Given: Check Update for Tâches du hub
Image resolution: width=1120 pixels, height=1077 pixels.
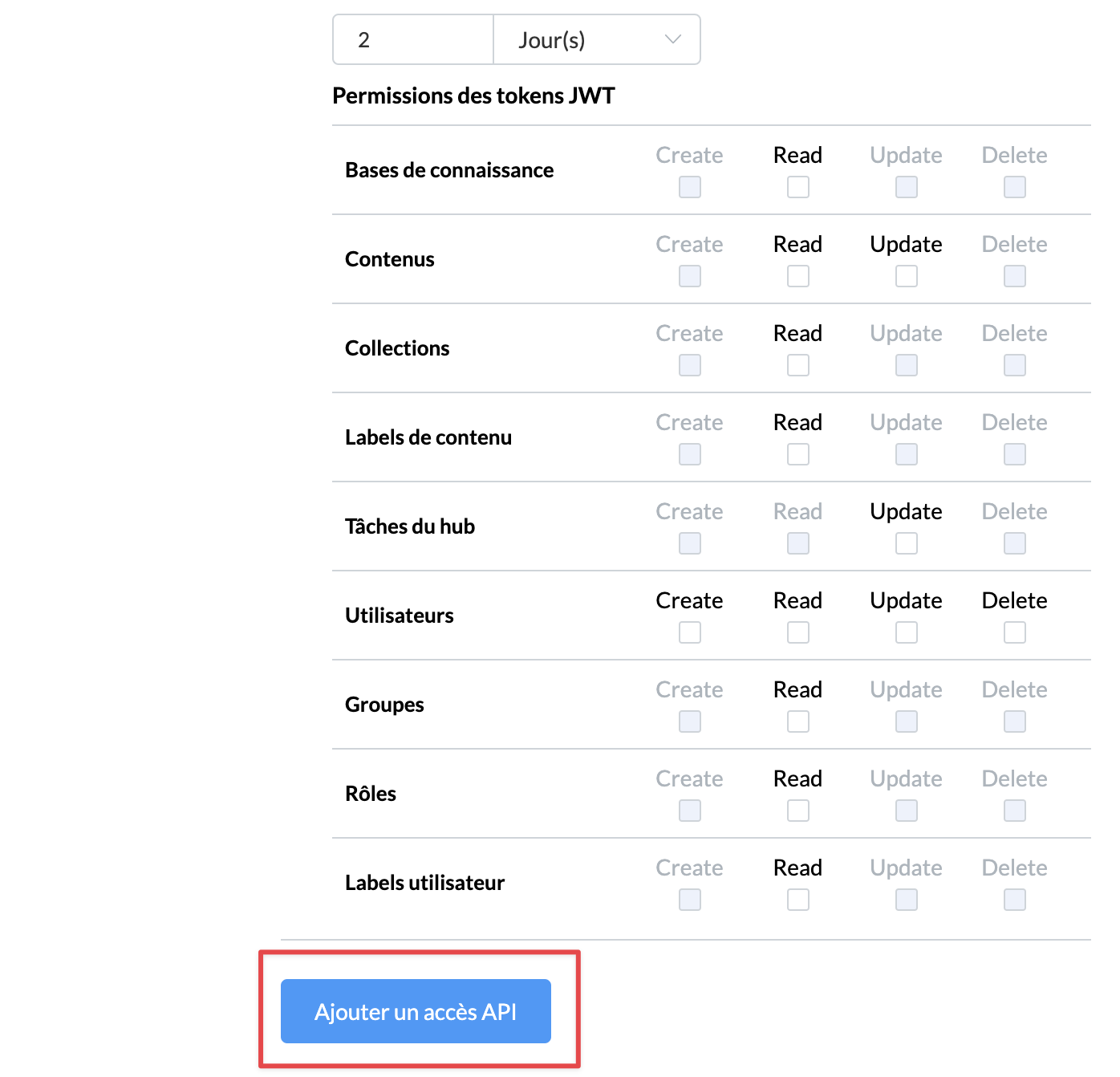Looking at the screenshot, I should [x=907, y=543].
